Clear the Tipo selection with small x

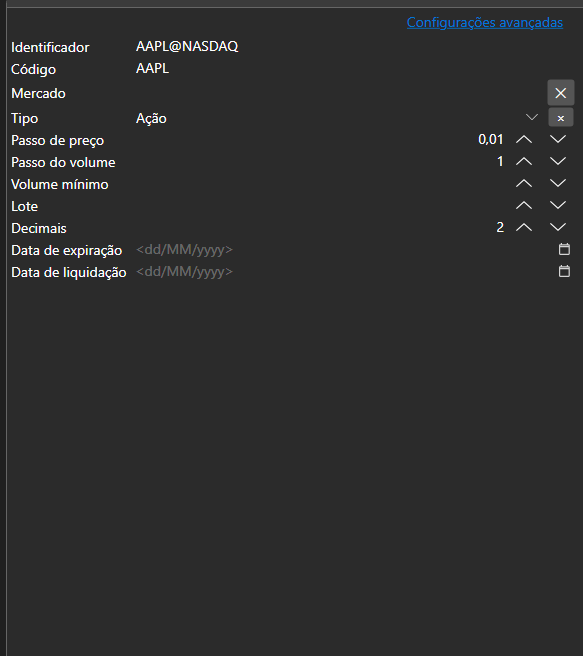tap(561, 118)
